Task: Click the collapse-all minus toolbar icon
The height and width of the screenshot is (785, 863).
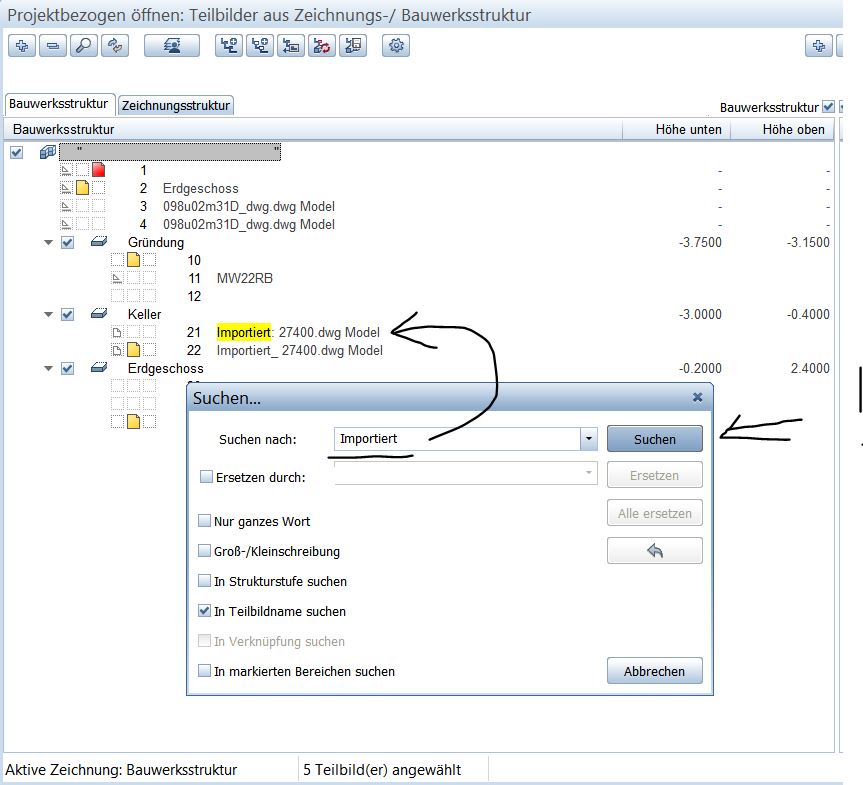Action: pyautogui.click(x=53, y=46)
